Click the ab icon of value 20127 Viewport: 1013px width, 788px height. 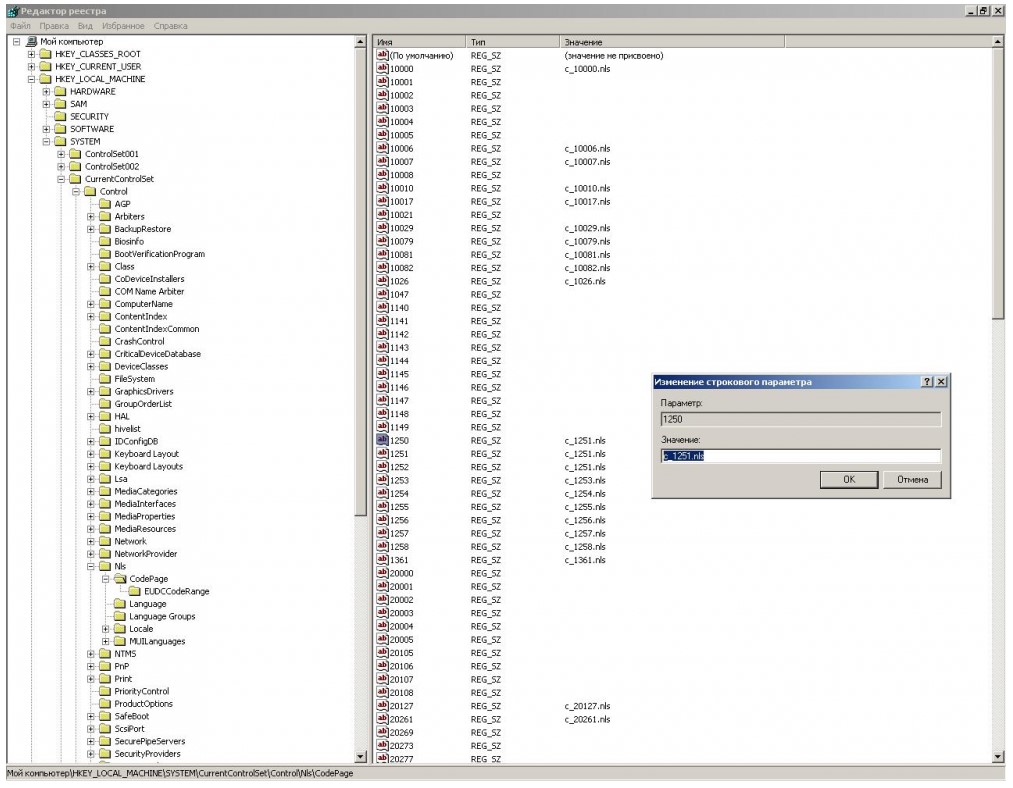(x=381, y=706)
